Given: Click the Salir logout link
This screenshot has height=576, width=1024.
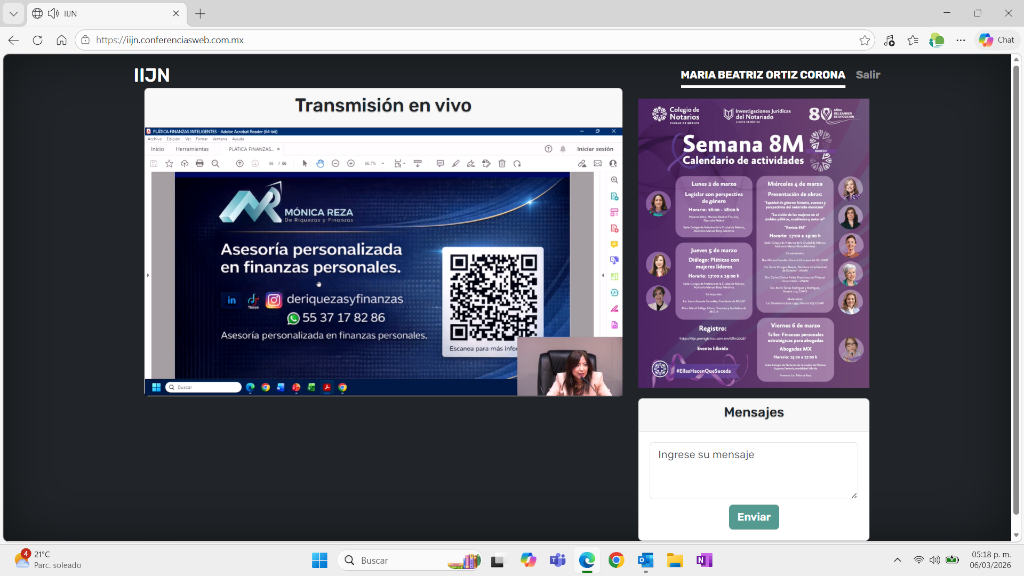Looking at the screenshot, I should click(x=868, y=75).
